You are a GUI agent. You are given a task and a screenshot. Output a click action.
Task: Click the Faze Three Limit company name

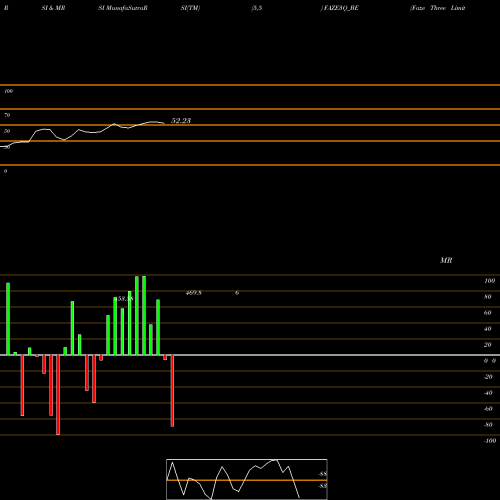tap(438, 8)
